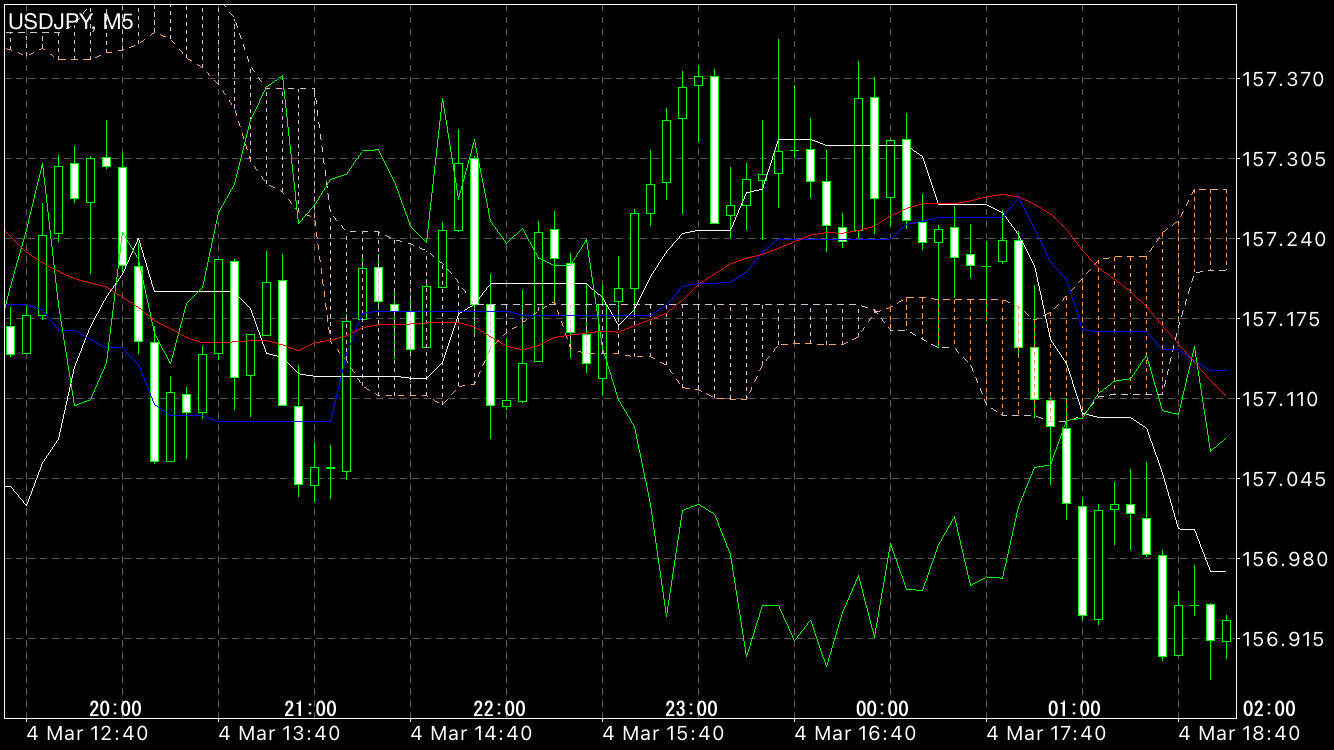Select the 20:00 time axis label
Screen dimensions: 1334x750
[115, 709]
